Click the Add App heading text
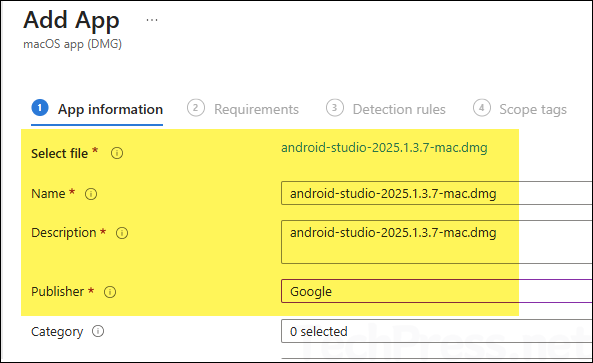The width and height of the screenshot is (593, 363). point(71,20)
